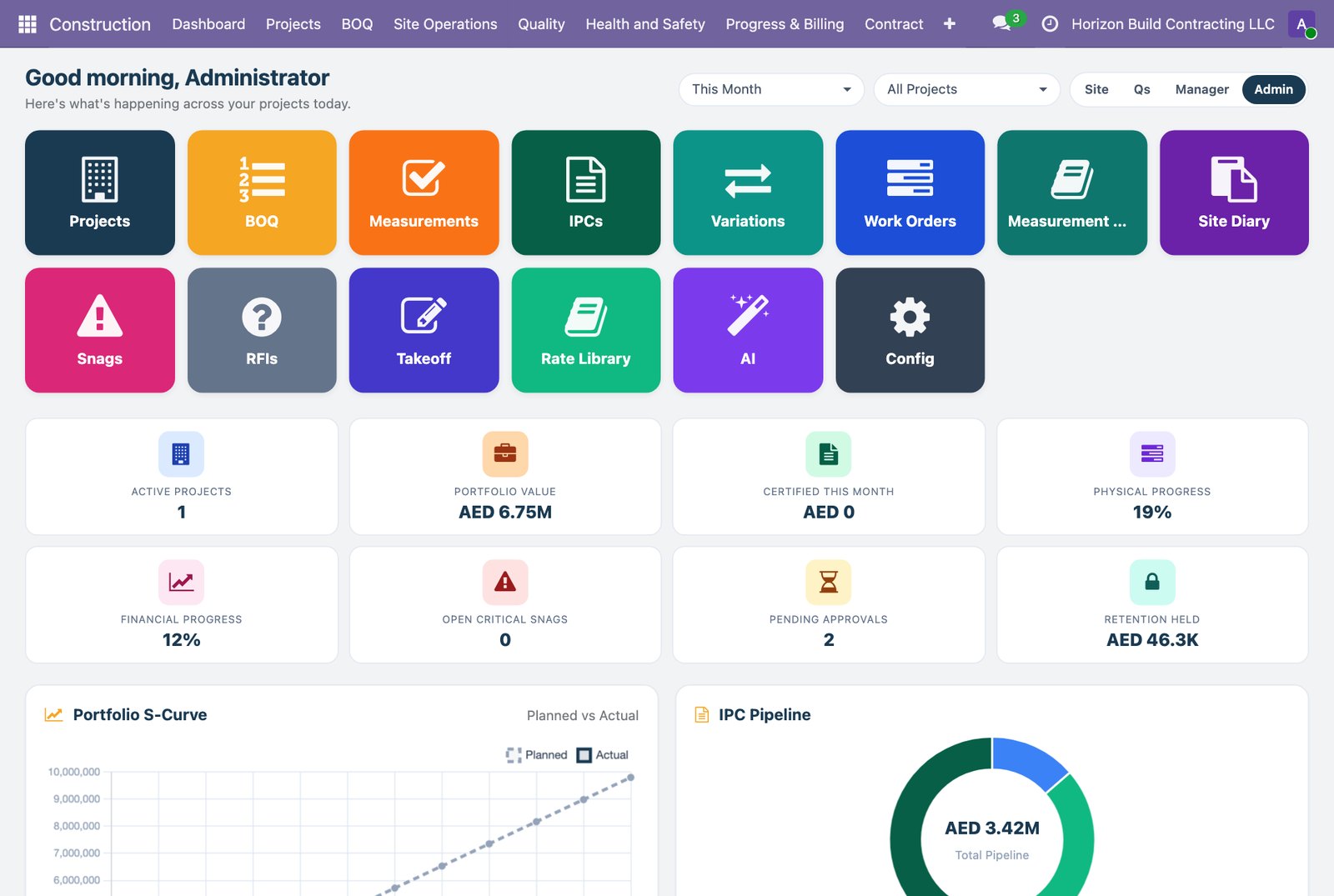The width and height of the screenshot is (1334, 896).
Task: Open the Measurement book tile
Action: (1072, 193)
